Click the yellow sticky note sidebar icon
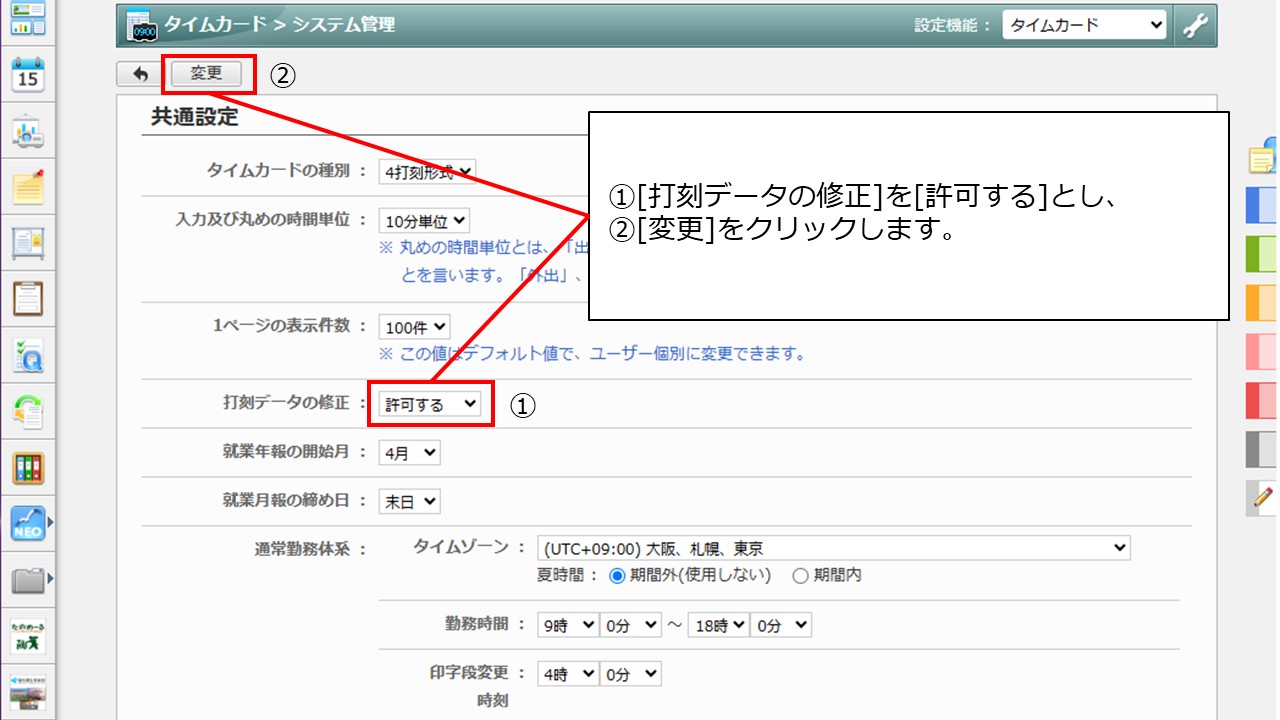The width and height of the screenshot is (1280, 720). [27, 187]
